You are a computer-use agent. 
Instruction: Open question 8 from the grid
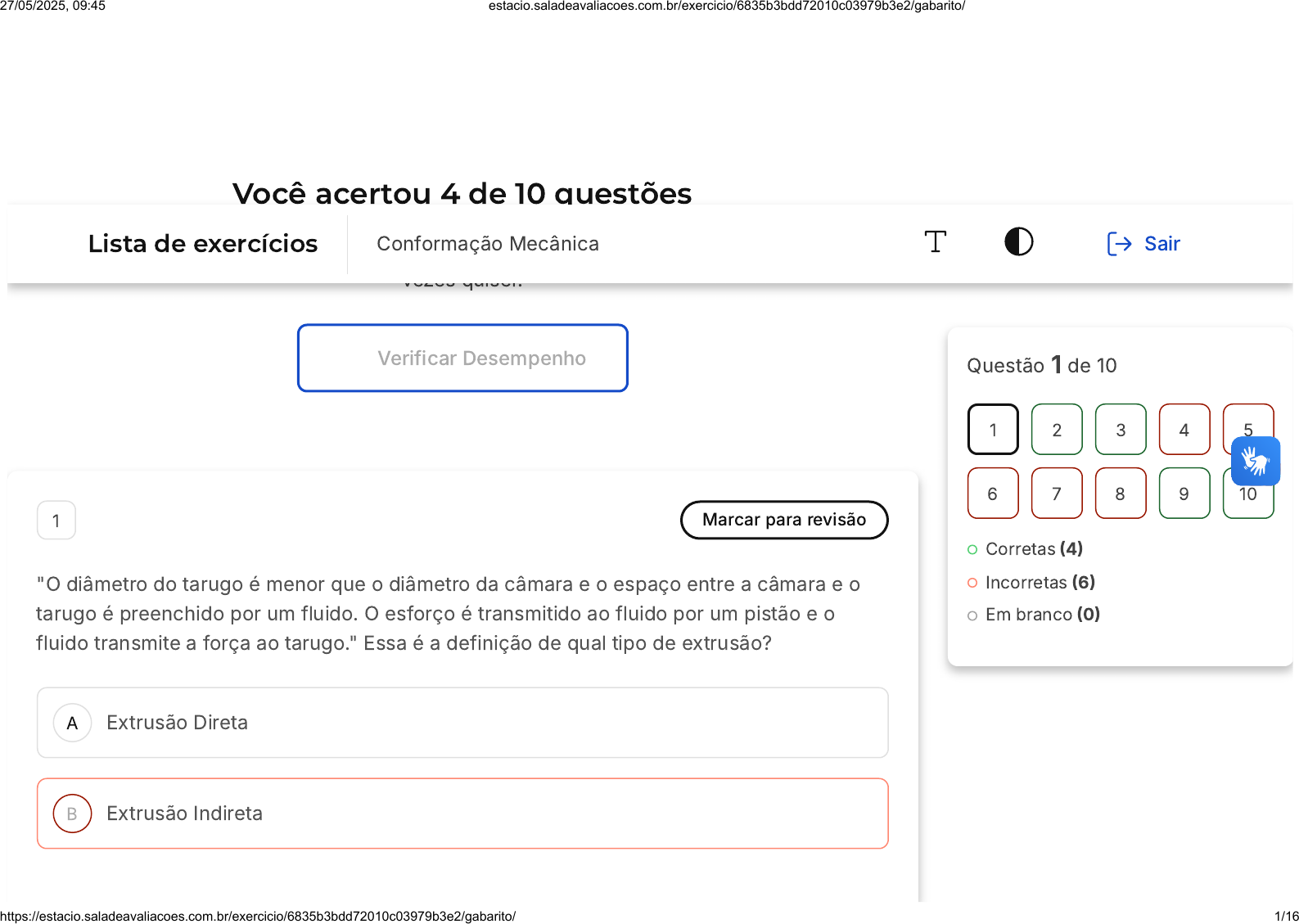coord(1121,494)
